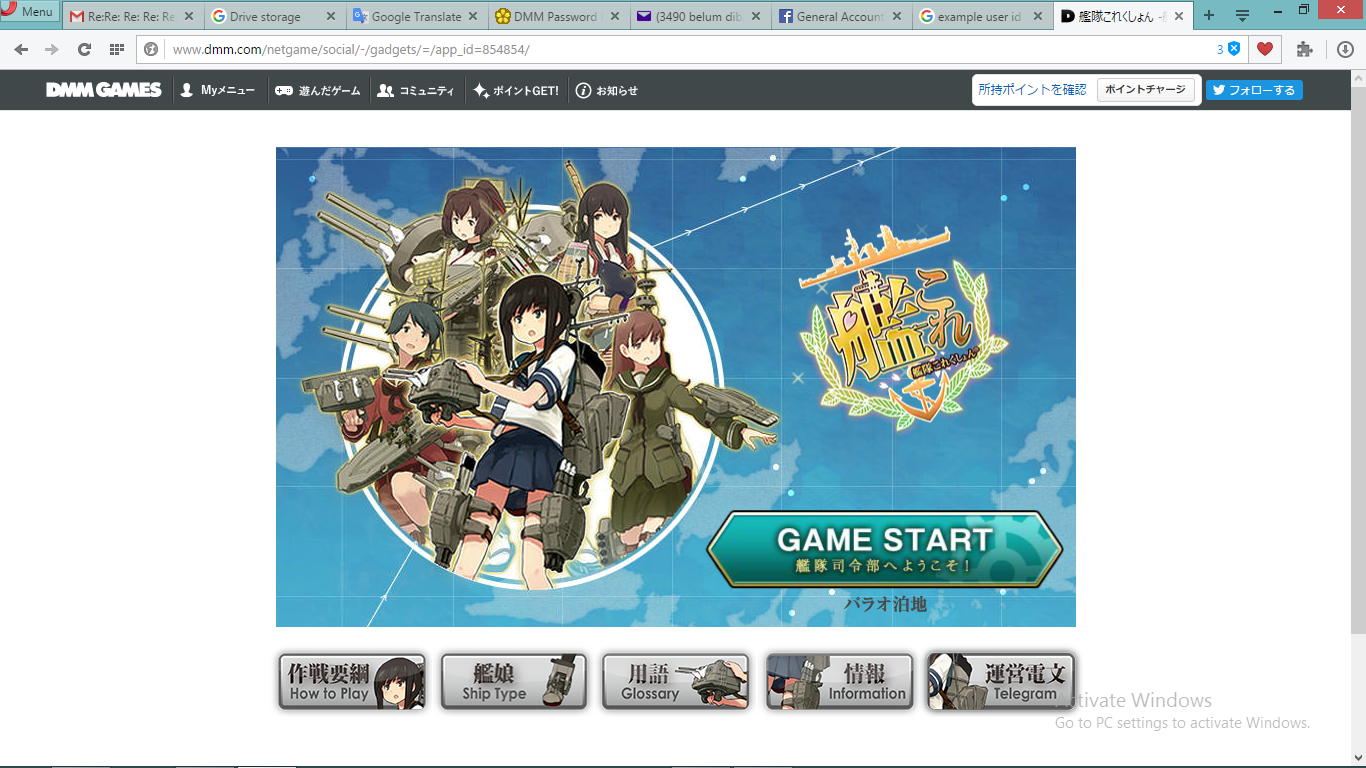Viewport: 1366px width, 768px height.
Task: Go forward to next page
Action: (52, 49)
